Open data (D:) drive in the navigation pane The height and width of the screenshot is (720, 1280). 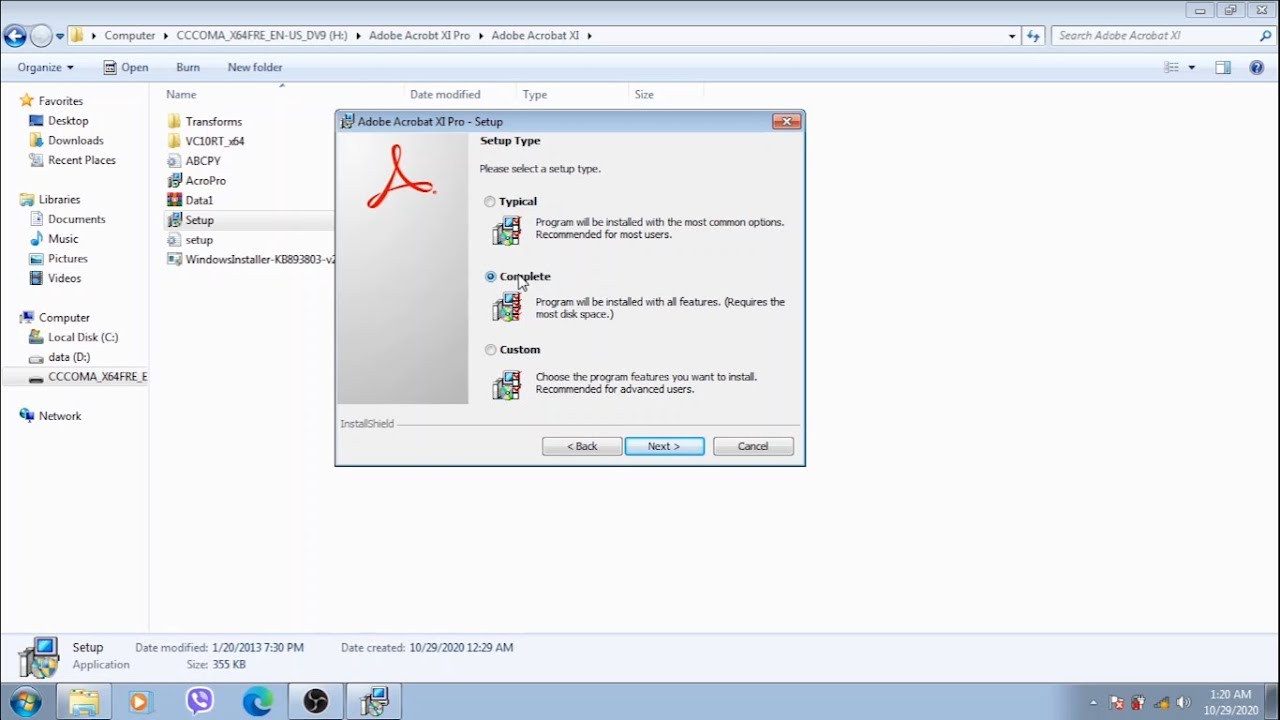click(x=59, y=357)
